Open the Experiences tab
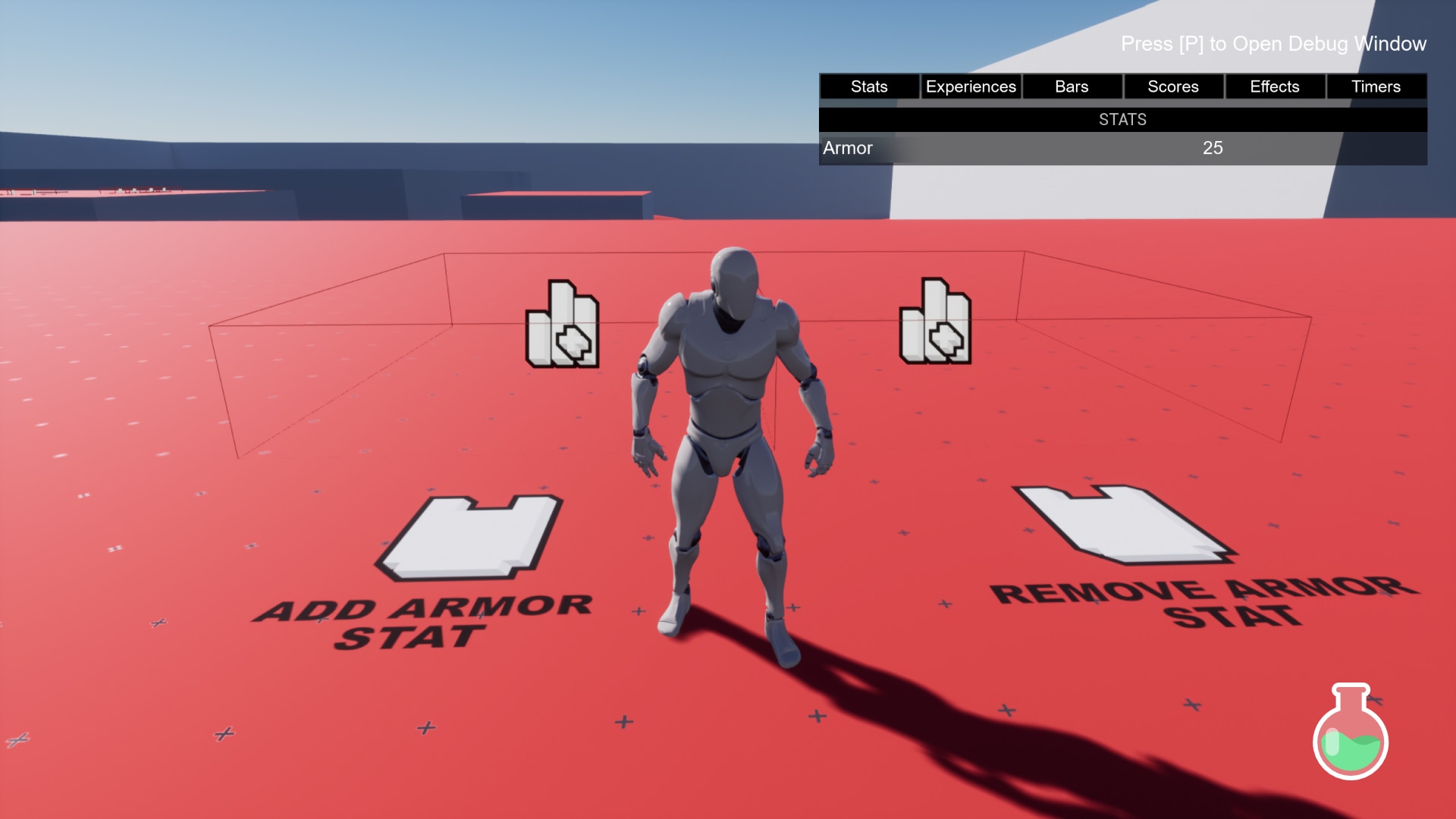Image resolution: width=1456 pixels, height=819 pixels. pos(971,86)
